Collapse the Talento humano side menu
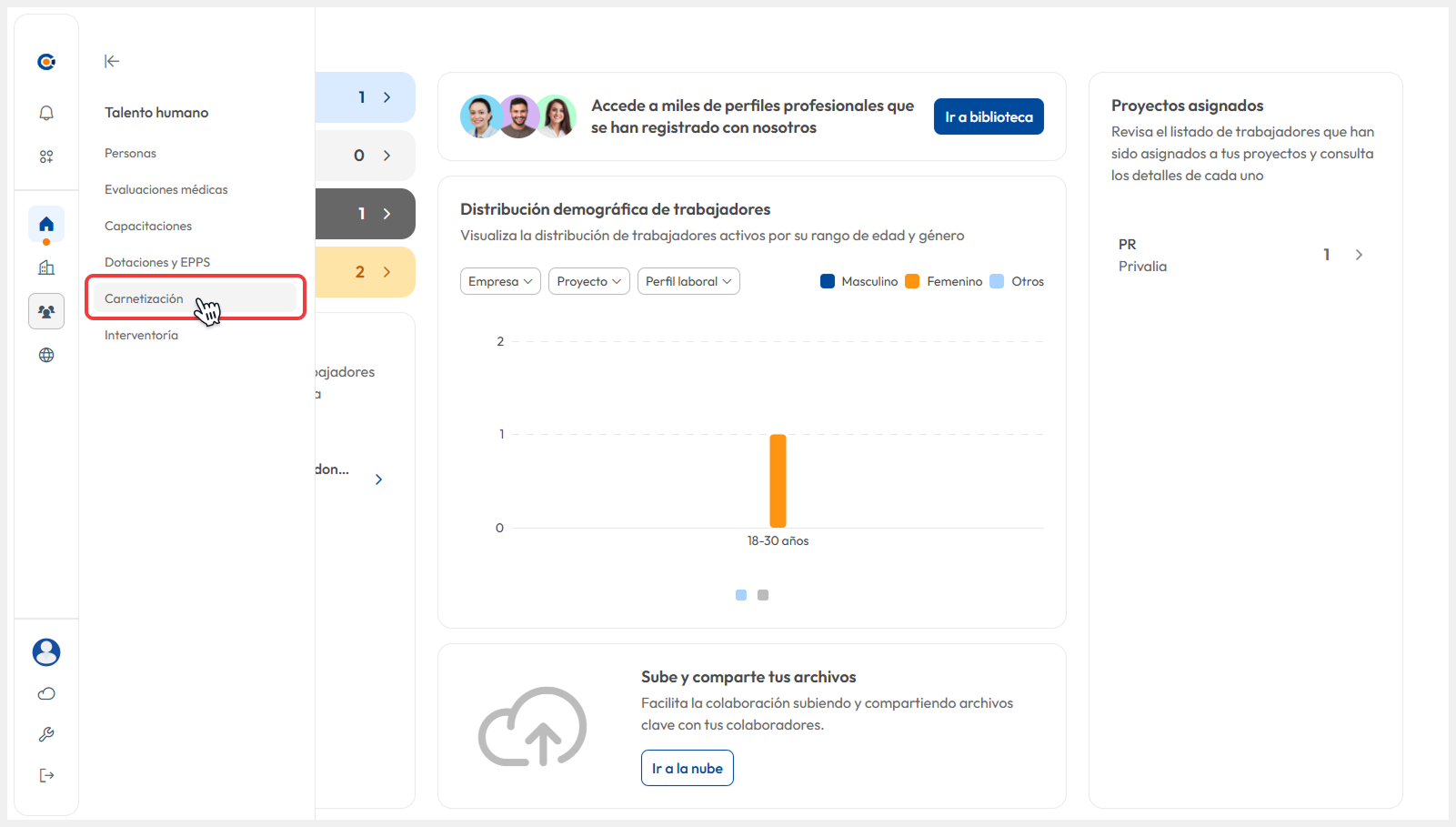The width and height of the screenshot is (1456, 827). (x=112, y=61)
